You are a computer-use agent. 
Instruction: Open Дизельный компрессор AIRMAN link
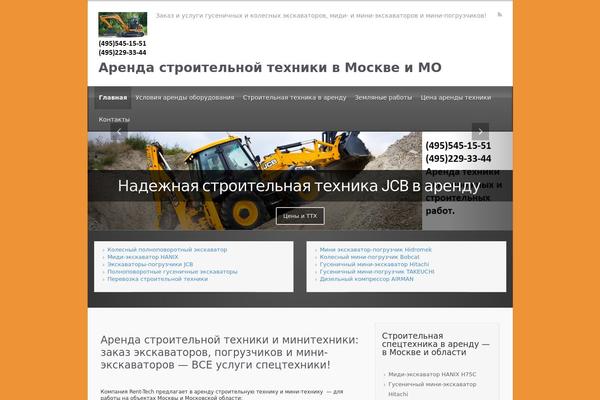[x=367, y=279]
